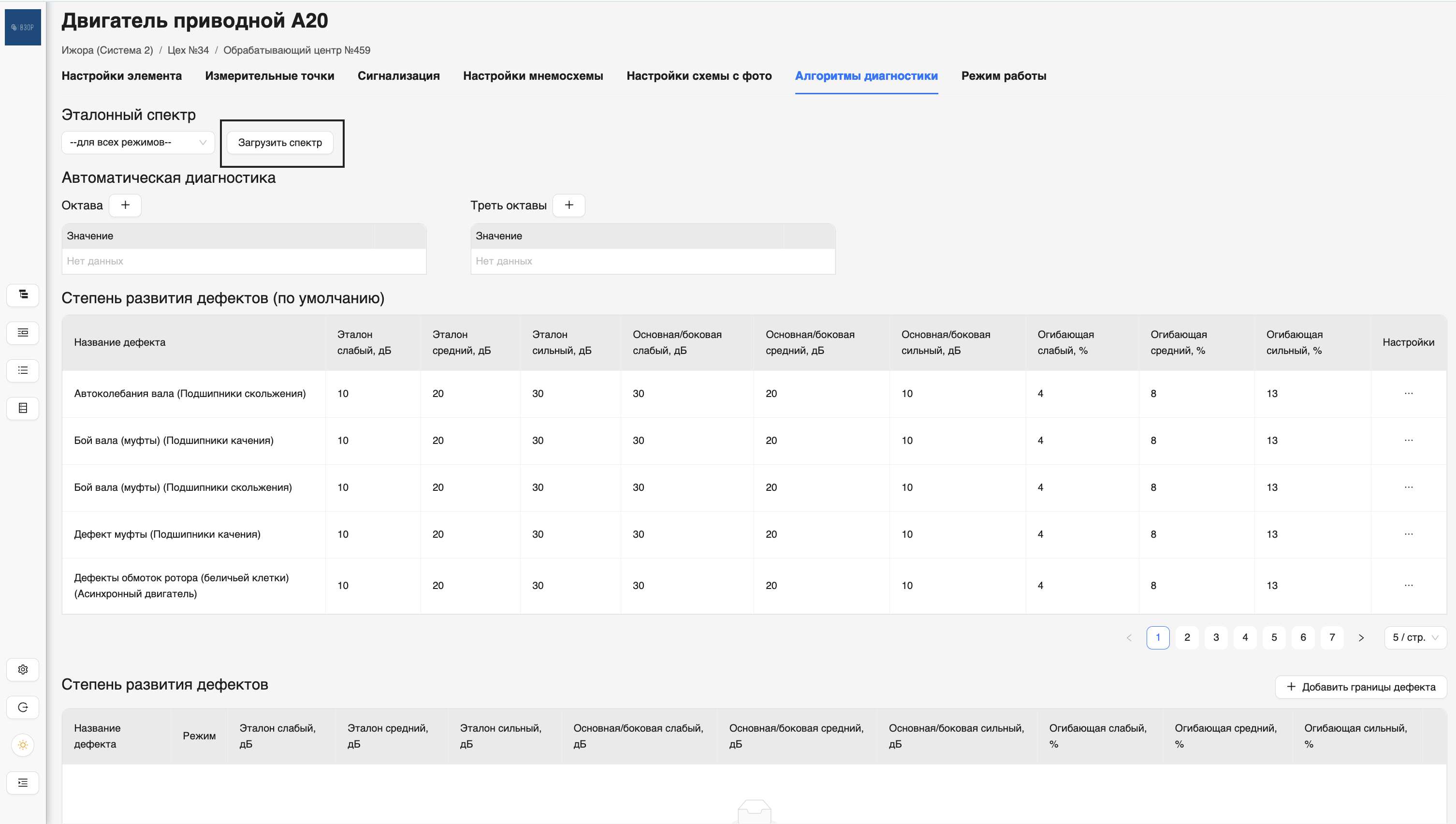Switch to the Сигнализация tab

click(x=398, y=76)
